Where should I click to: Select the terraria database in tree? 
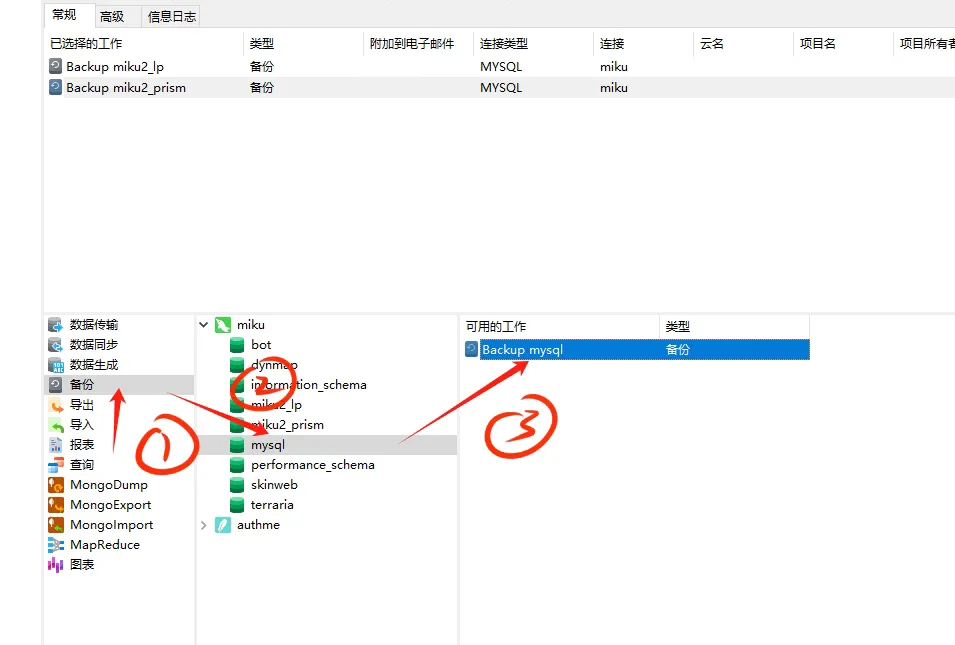[x=272, y=505]
